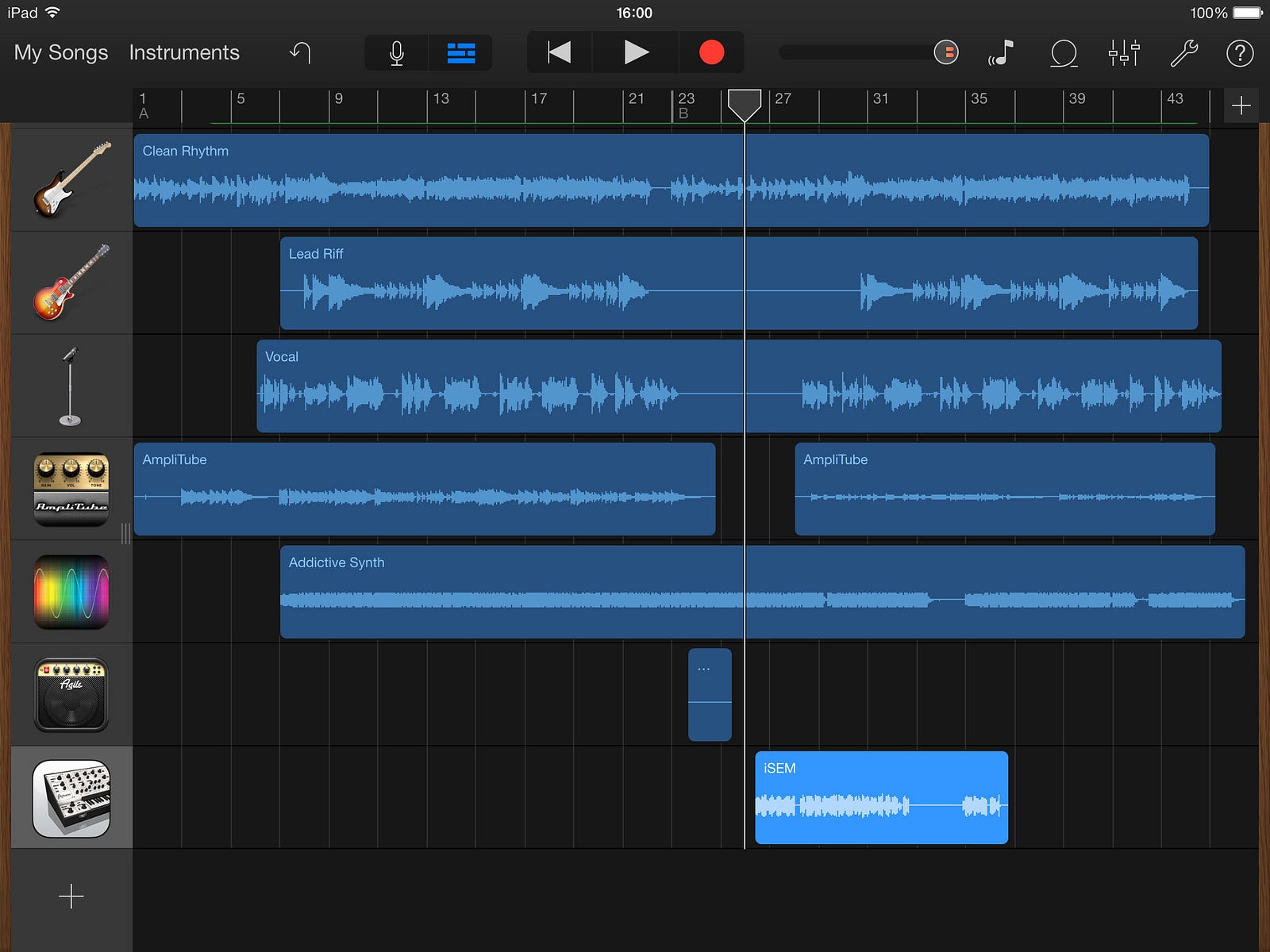This screenshot has height=952, width=1270.
Task: Select the Lead Riff Les Paul guitar icon
Action: tap(71, 282)
